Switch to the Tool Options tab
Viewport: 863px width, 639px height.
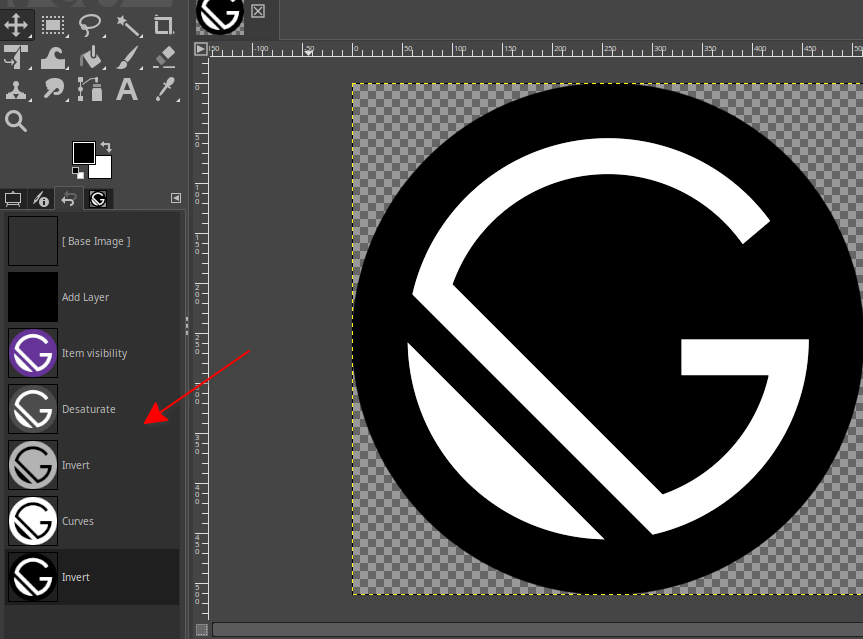coord(14,199)
